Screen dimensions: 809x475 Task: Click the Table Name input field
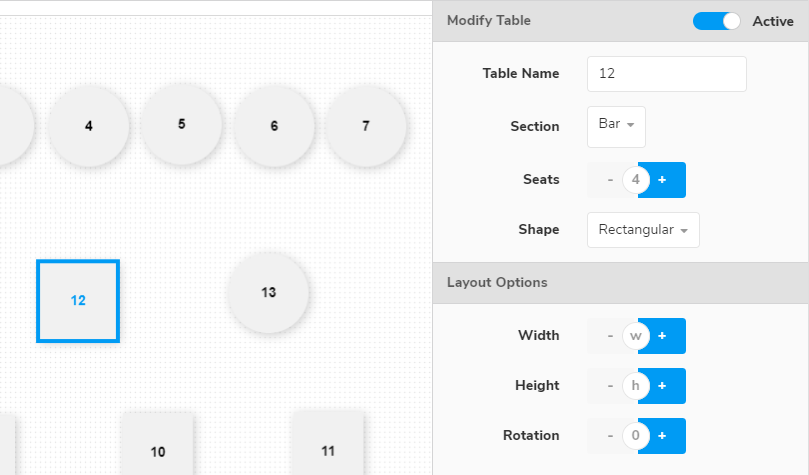[666, 74]
